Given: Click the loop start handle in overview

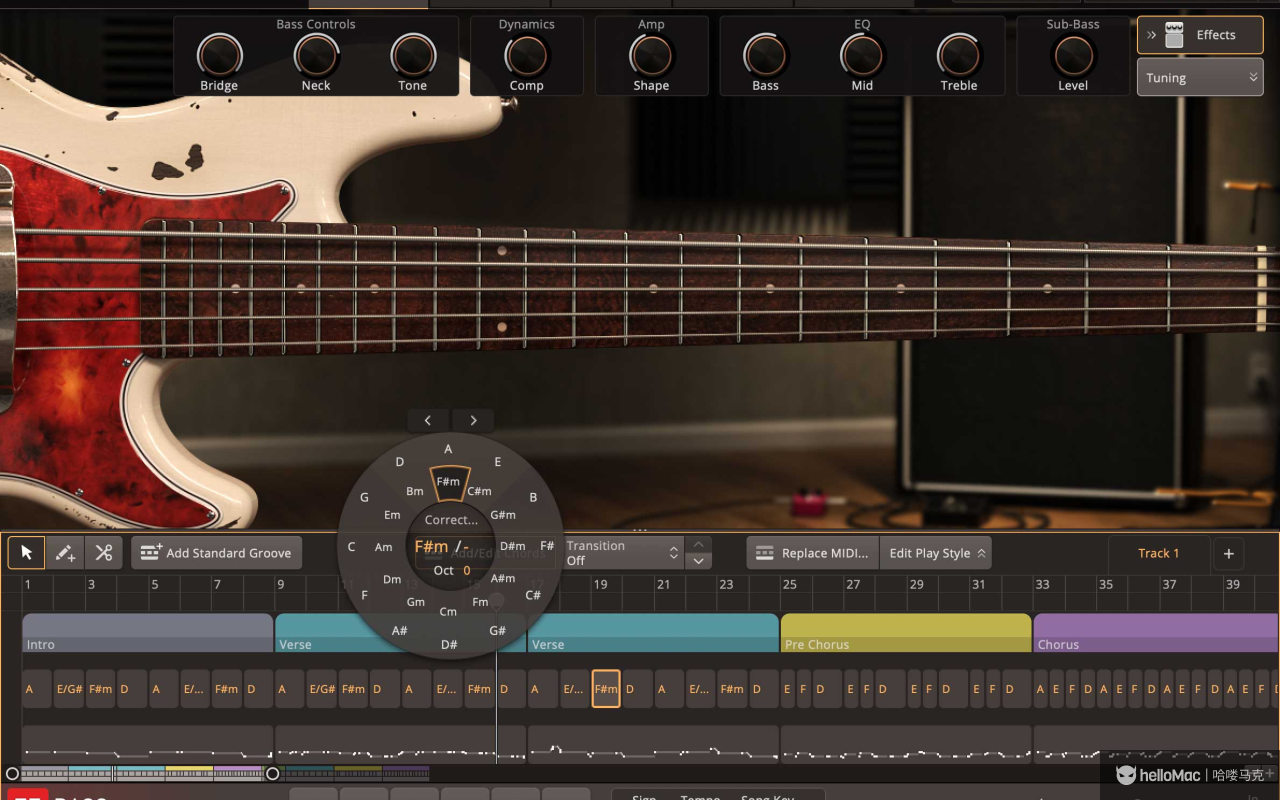Looking at the screenshot, I should (x=12, y=774).
